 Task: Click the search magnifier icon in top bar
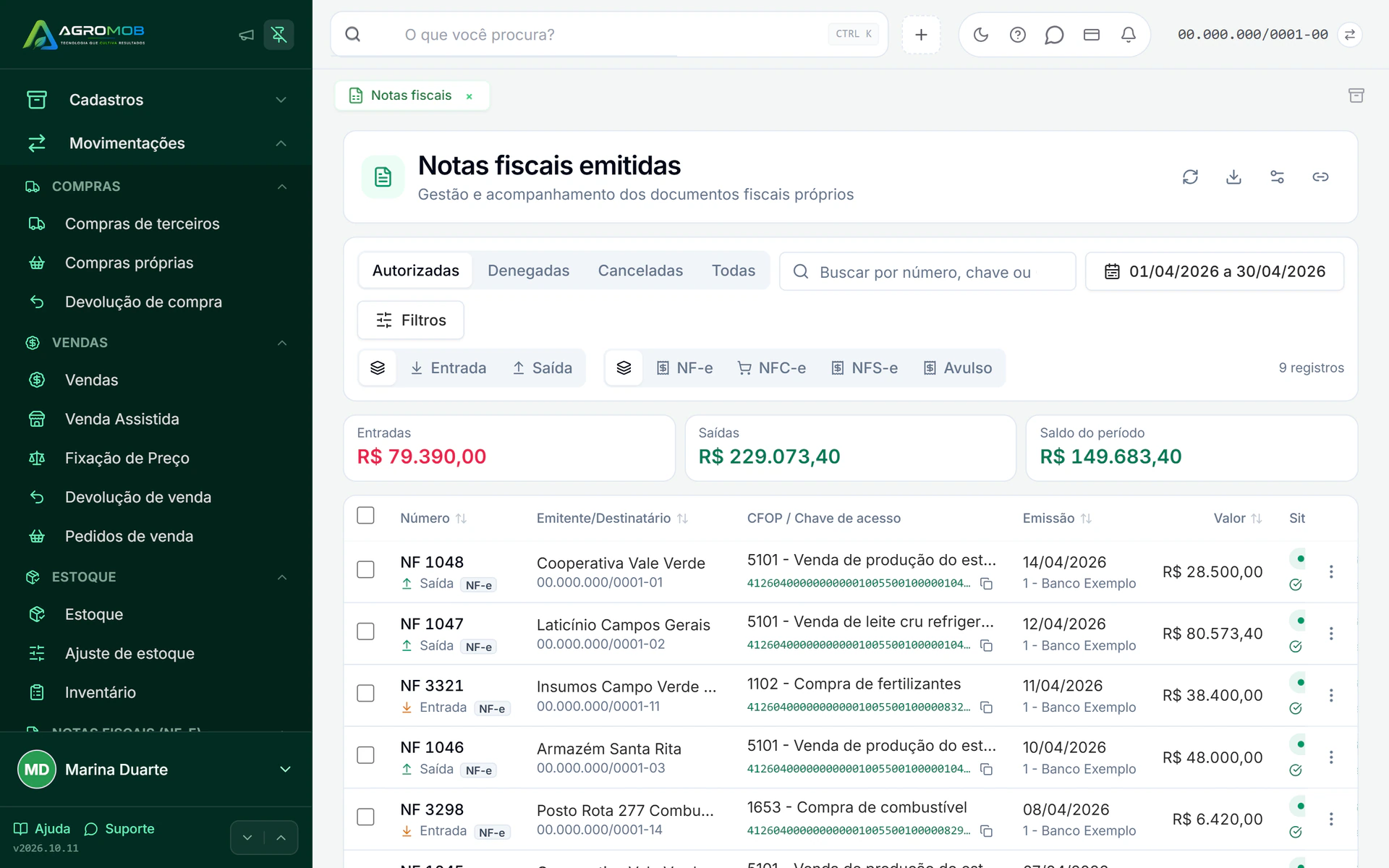[353, 35]
